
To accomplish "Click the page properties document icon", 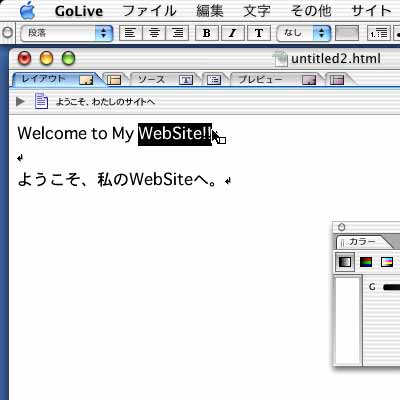I will 41,101.
